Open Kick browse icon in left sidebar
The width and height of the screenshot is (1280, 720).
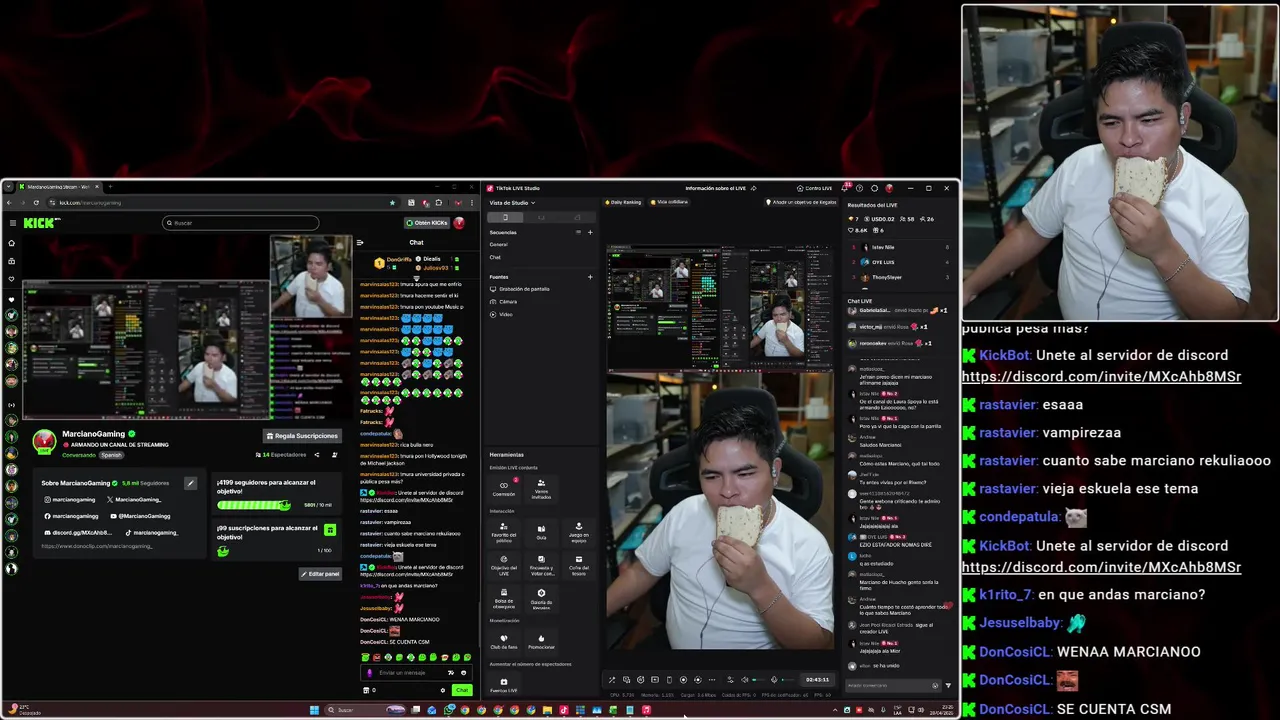pyautogui.click(x=12, y=261)
